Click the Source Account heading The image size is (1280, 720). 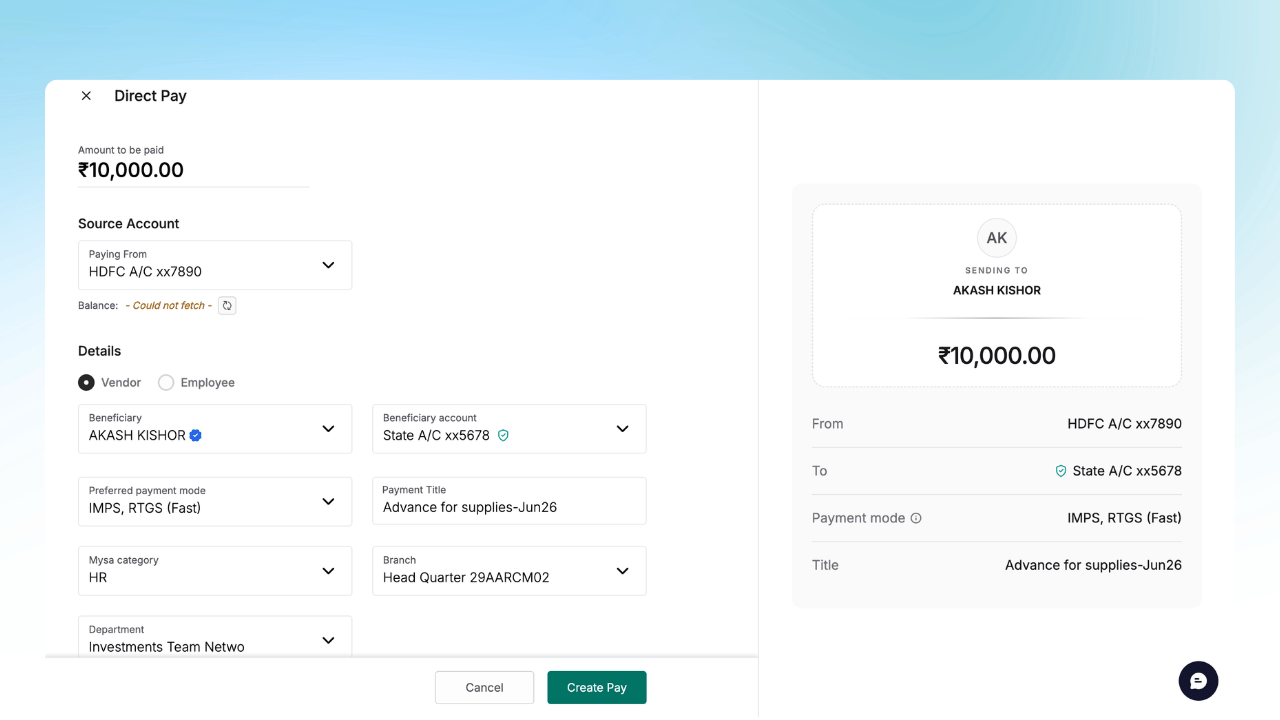click(x=129, y=224)
